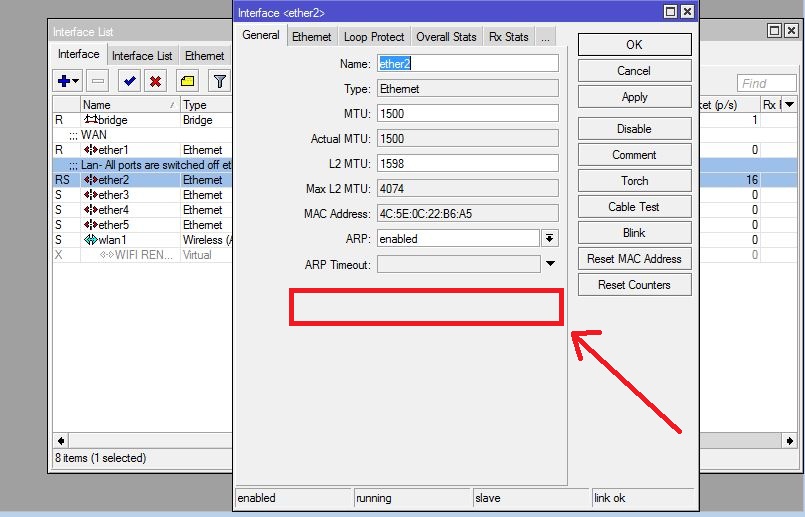Select Interface tab in Interface List window
The height and width of the screenshot is (517, 805).
[79, 54]
